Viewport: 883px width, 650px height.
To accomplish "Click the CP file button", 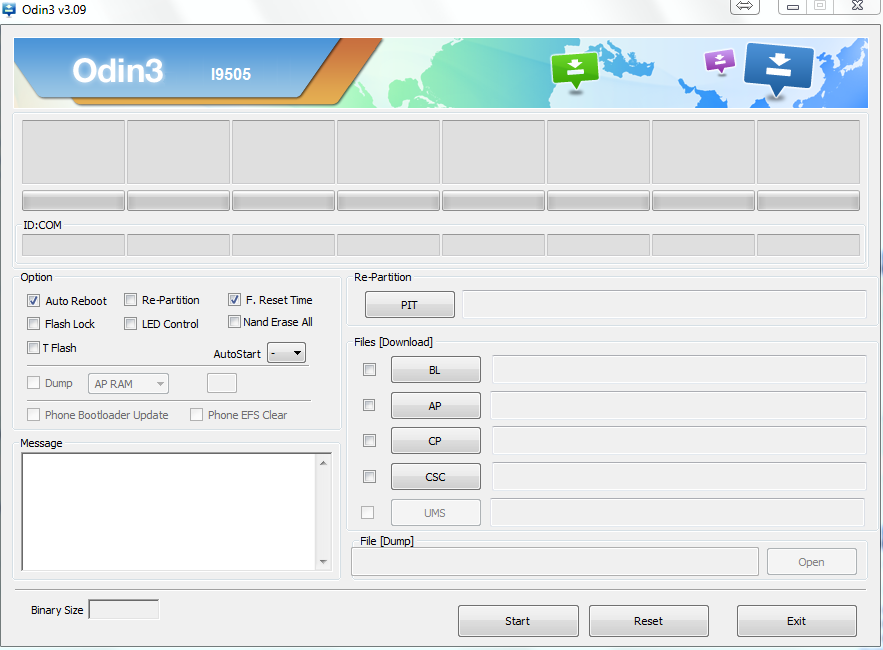I will (x=435, y=440).
